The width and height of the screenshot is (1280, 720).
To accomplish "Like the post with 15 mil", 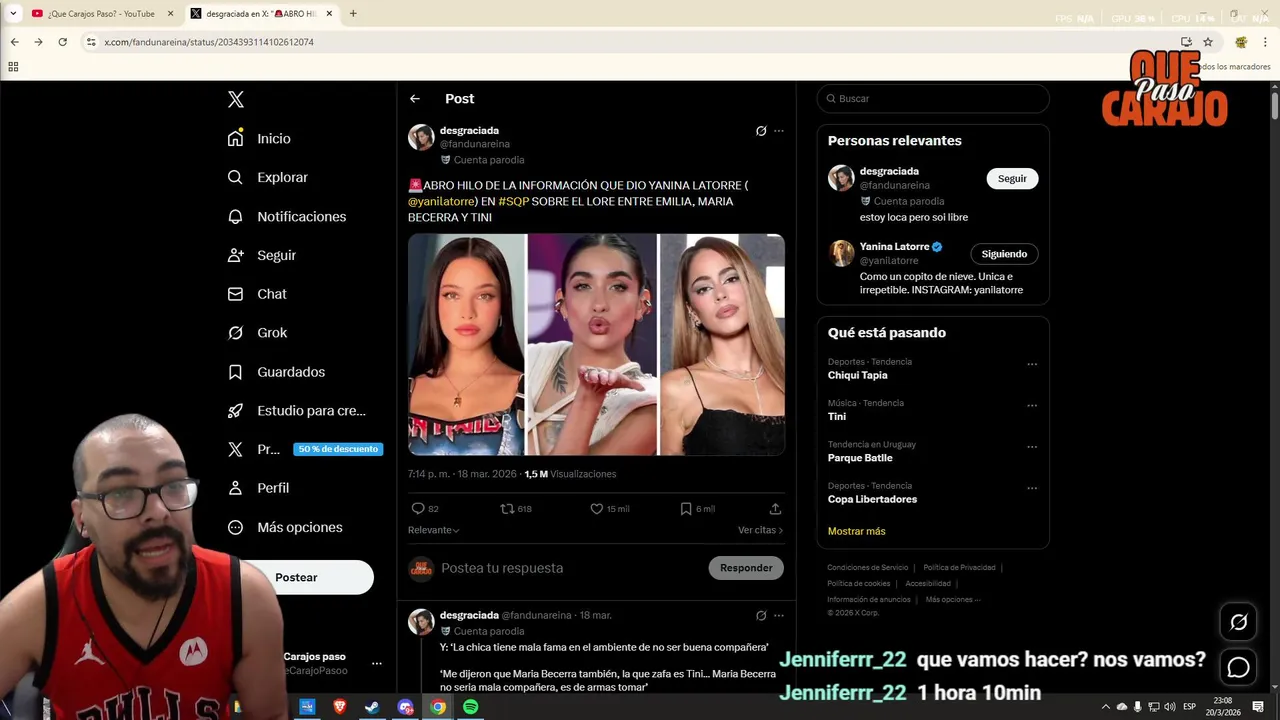I will pyautogui.click(x=596, y=509).
